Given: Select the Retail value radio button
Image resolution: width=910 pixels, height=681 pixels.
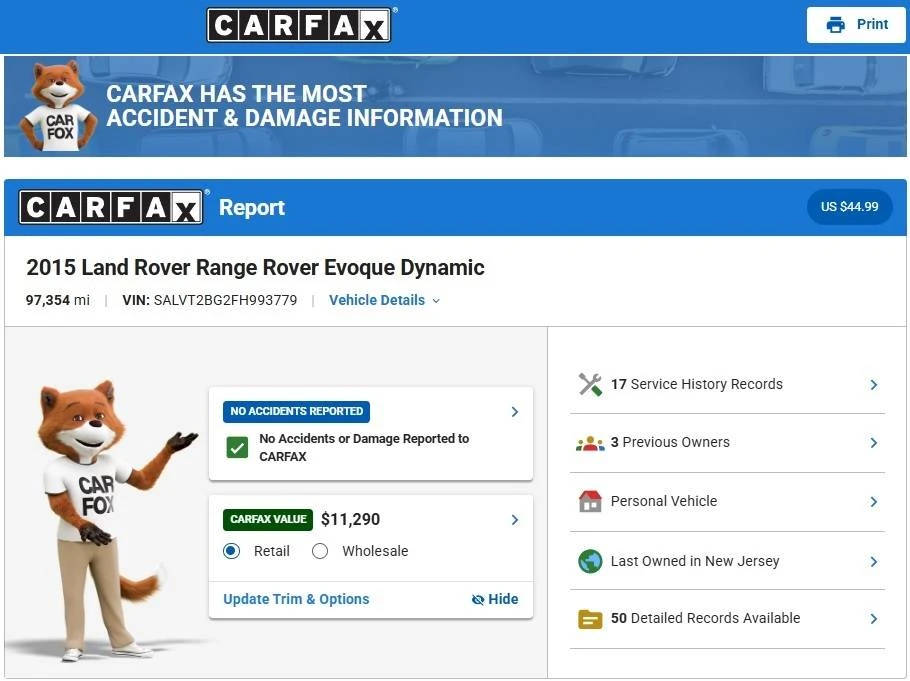Looking at the screenshot, I should [232, 551].
